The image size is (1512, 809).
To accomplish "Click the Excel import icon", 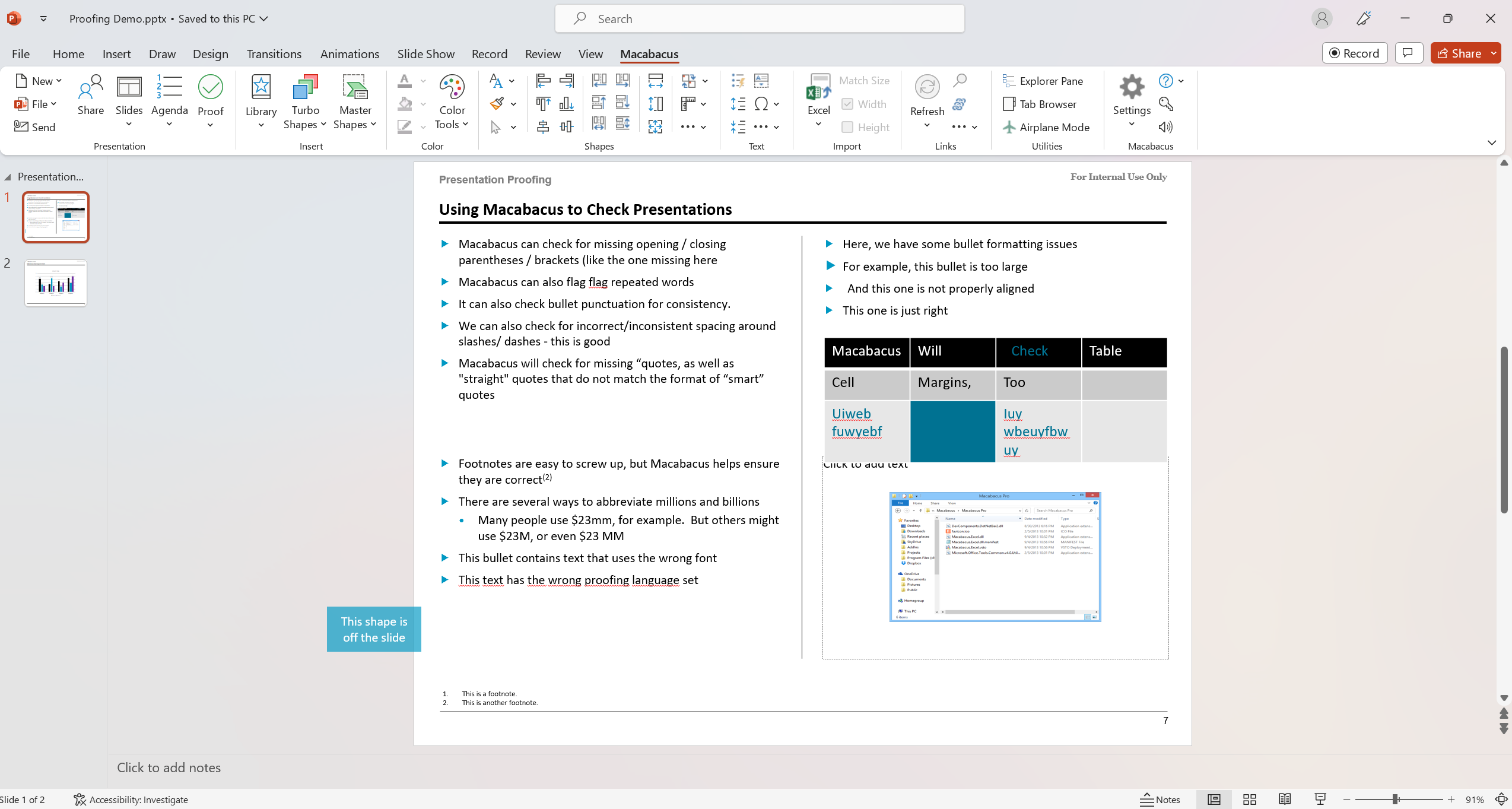I will point(818,87).
